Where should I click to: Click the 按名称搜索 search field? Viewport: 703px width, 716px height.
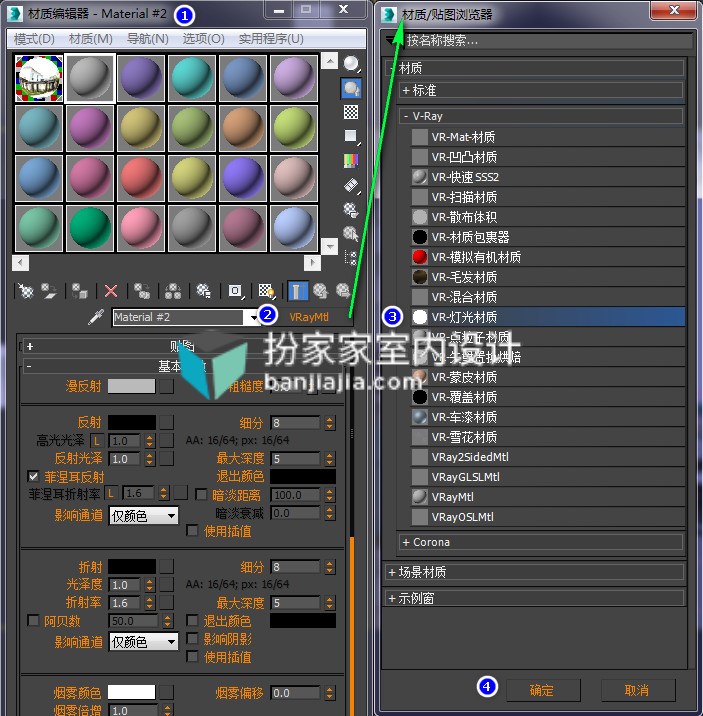click(x=548, y=40)
